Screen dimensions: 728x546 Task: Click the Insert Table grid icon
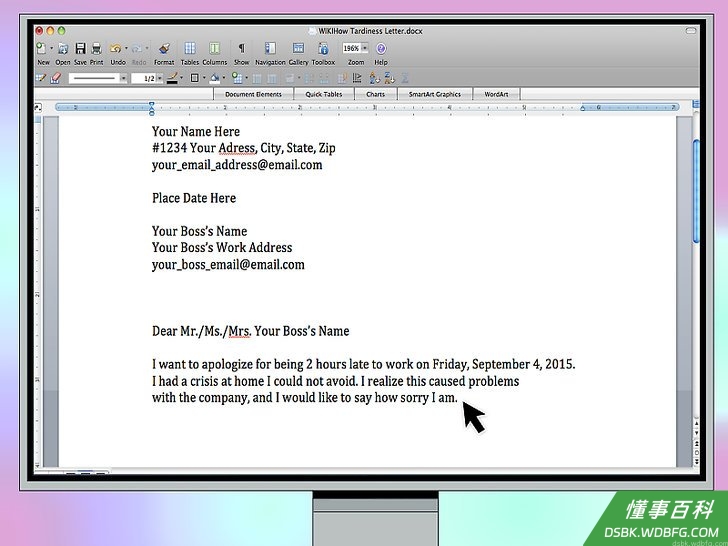tap(237, 78)
